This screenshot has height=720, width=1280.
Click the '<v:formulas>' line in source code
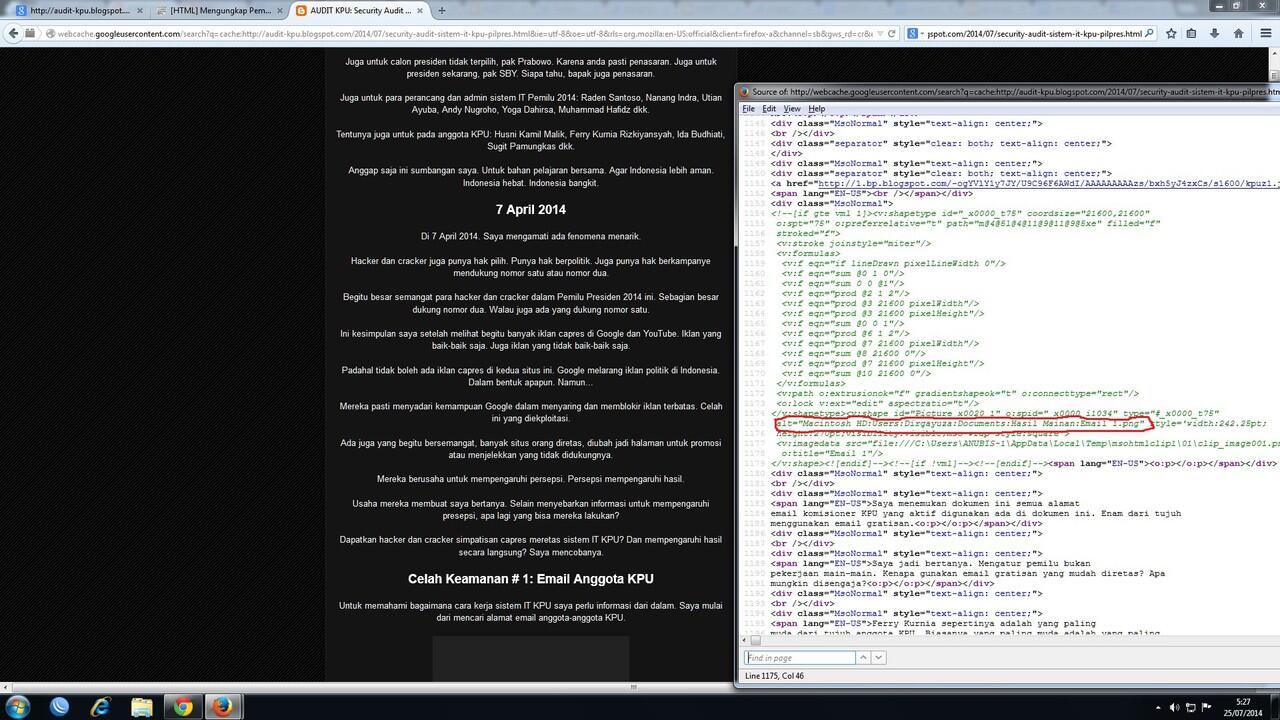[x=810, y=254]
